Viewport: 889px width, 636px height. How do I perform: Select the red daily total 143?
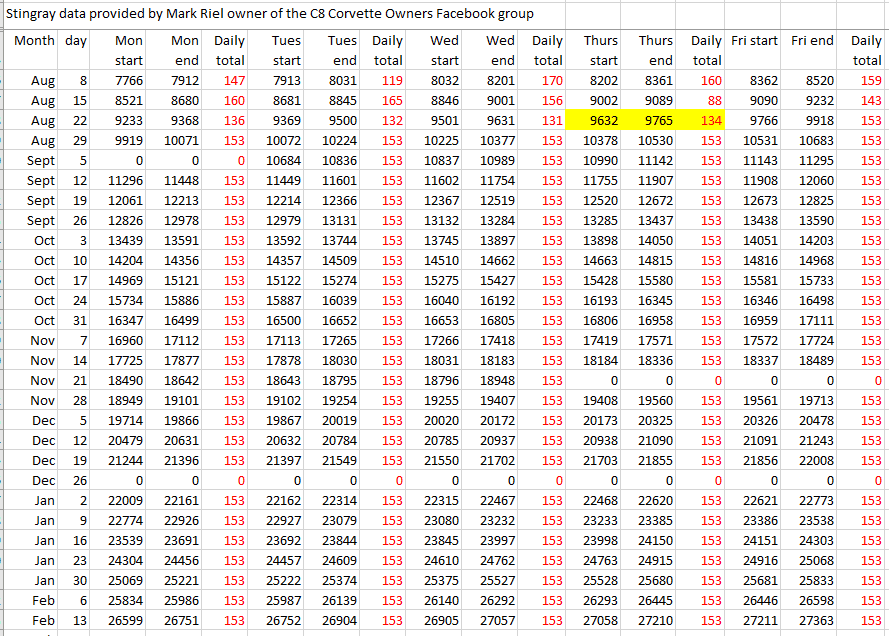coord(866,100)
